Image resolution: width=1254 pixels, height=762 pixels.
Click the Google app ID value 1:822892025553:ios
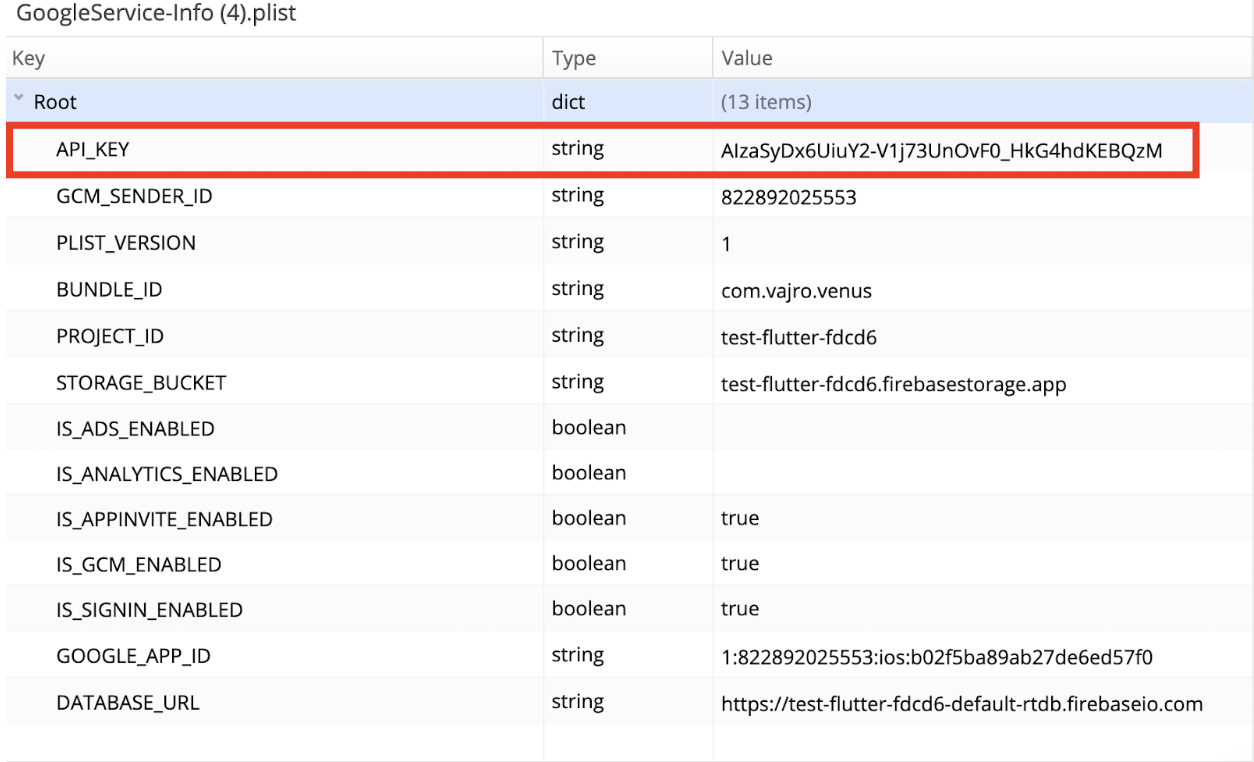937,657
